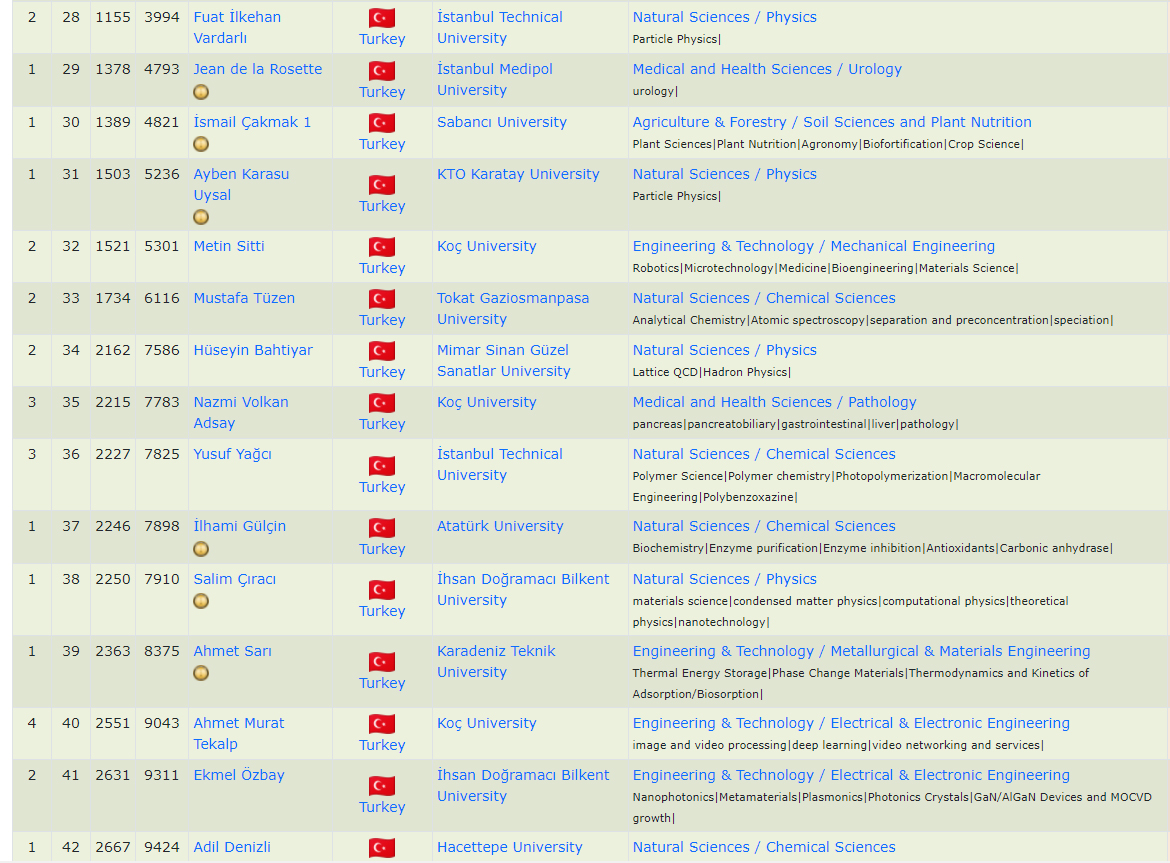Click the Turkey flag in Hüseyin Bahtiyar's row

tap(382, 351)
